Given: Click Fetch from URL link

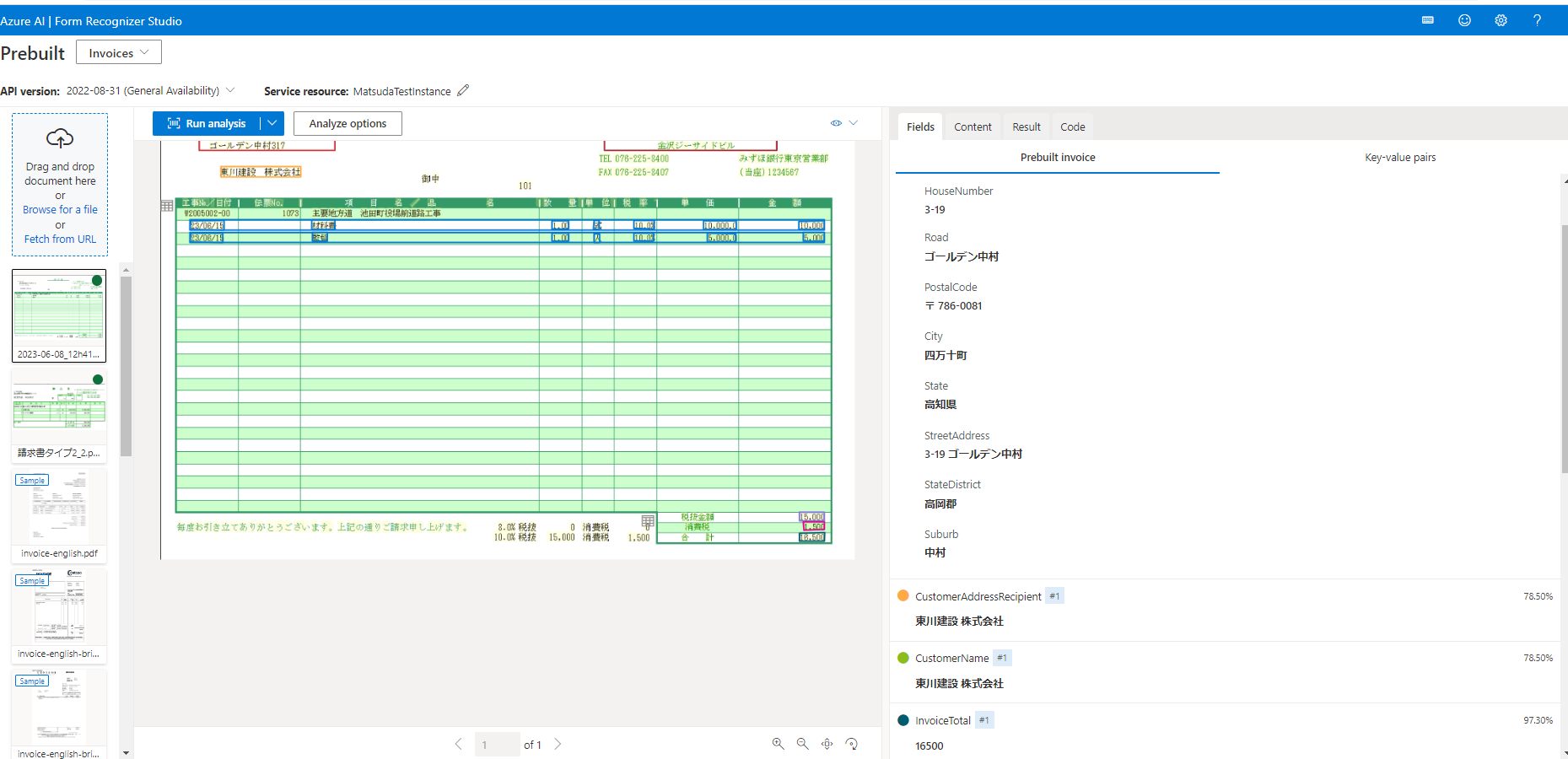Looking at the screenshot, I should click(x=60, y=239).
